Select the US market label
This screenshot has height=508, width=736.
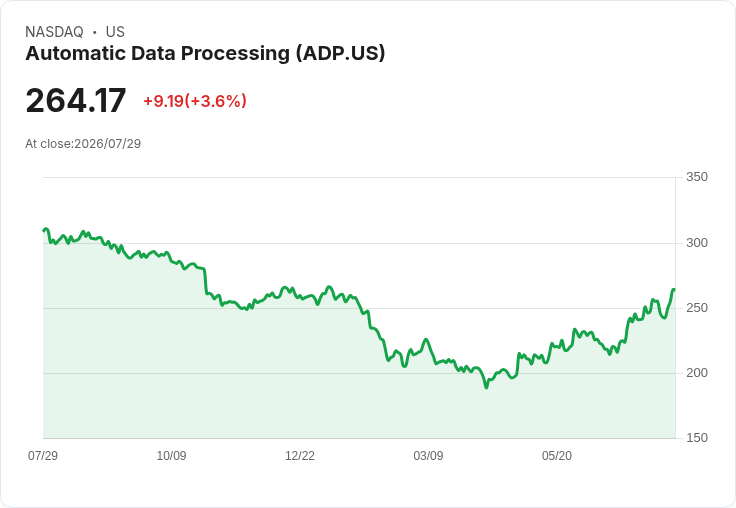click(x=115, y=31)
